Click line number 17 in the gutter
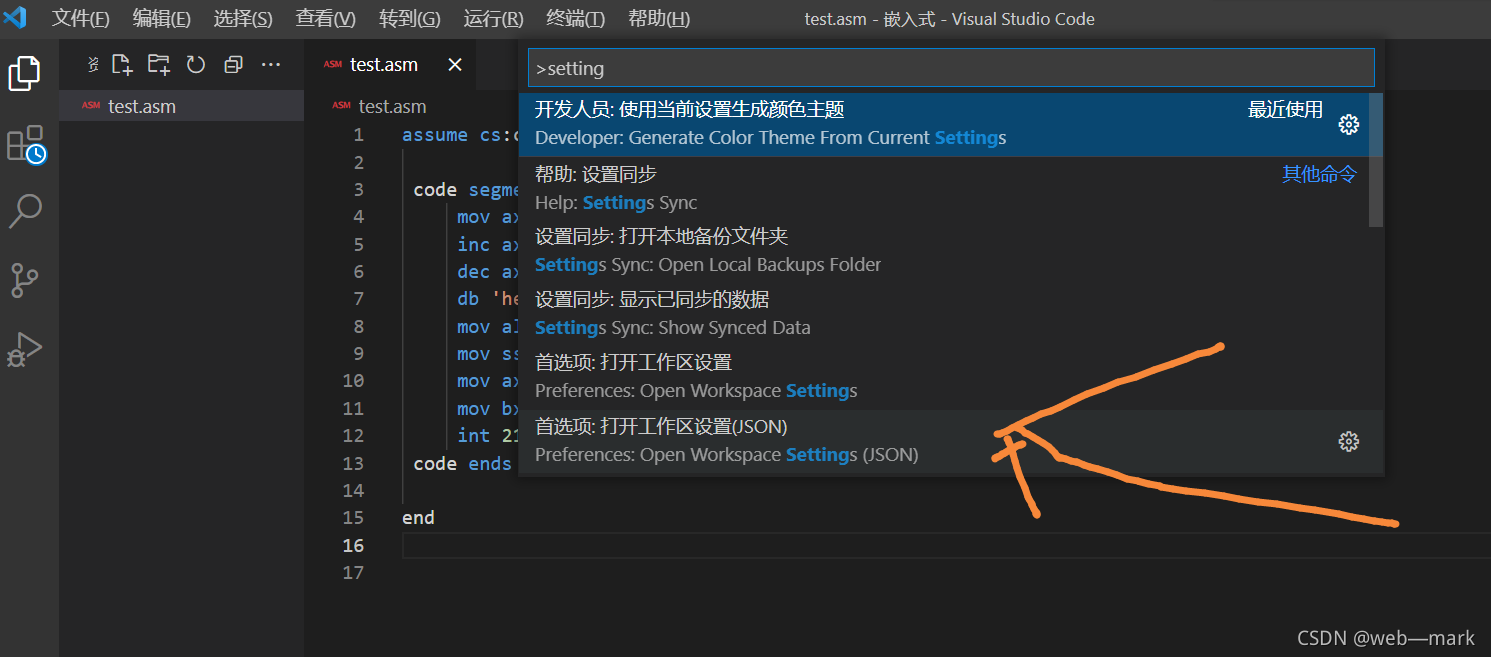 [x=352, y=572]
